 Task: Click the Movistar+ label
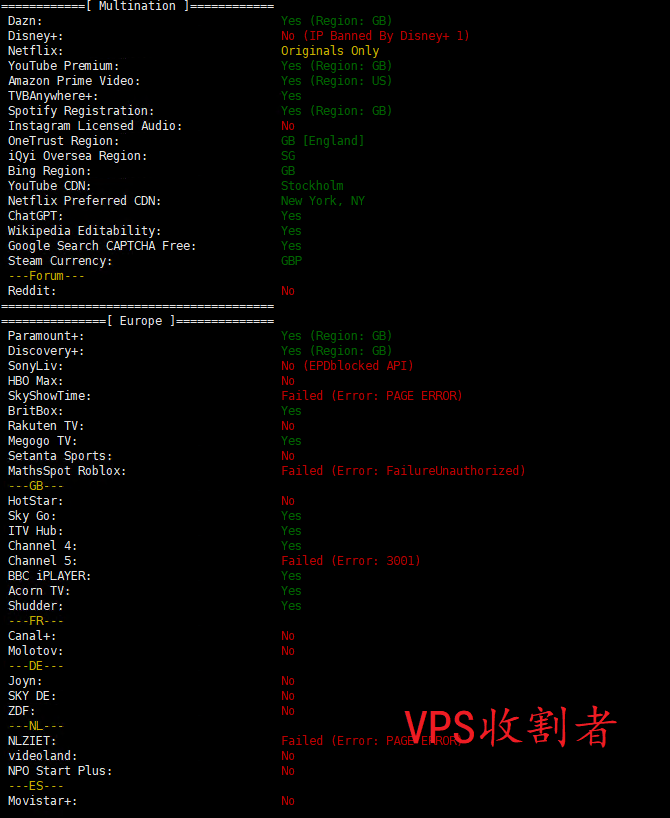42,801
